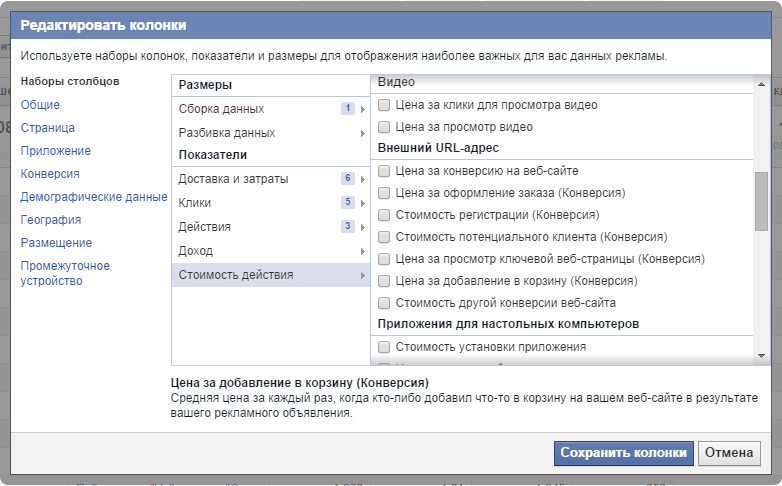Click the "3" count badge next to Действия
The image size is (782, 486).
tap(348, 227)
